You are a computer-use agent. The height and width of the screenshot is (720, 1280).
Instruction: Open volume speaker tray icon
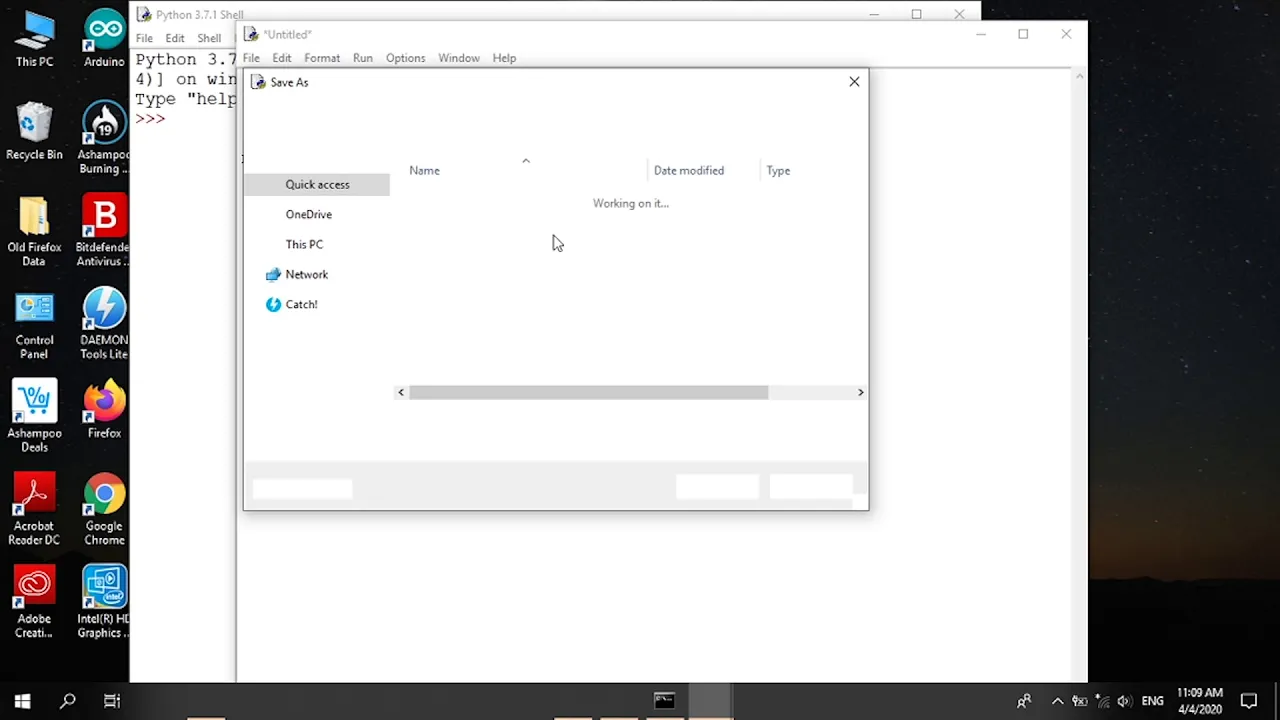click(1124, 701)
